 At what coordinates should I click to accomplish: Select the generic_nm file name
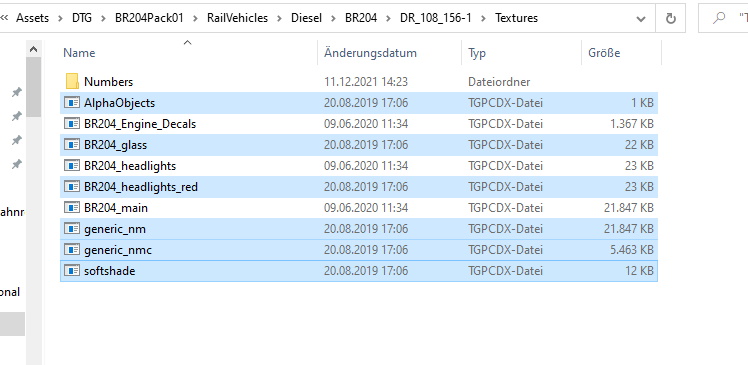[x=114, y=229]
